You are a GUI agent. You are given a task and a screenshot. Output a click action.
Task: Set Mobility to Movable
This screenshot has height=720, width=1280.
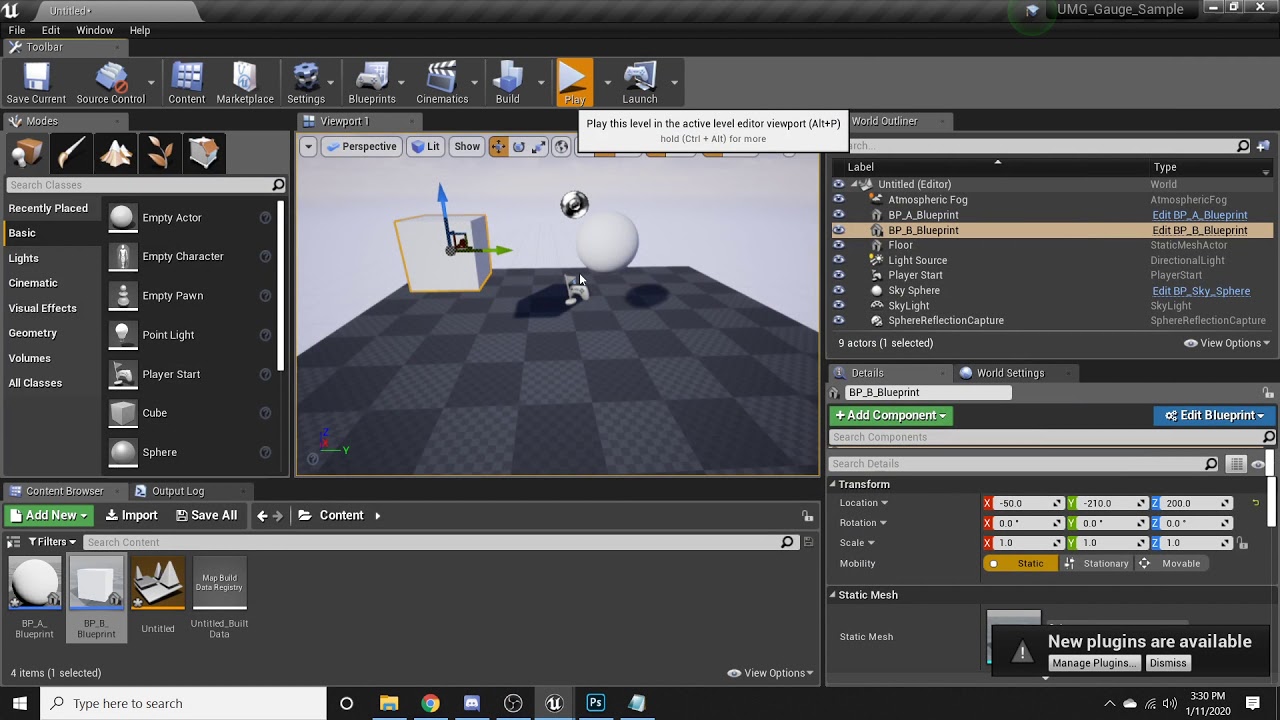pyautogui.click(x=1173, y=564)
